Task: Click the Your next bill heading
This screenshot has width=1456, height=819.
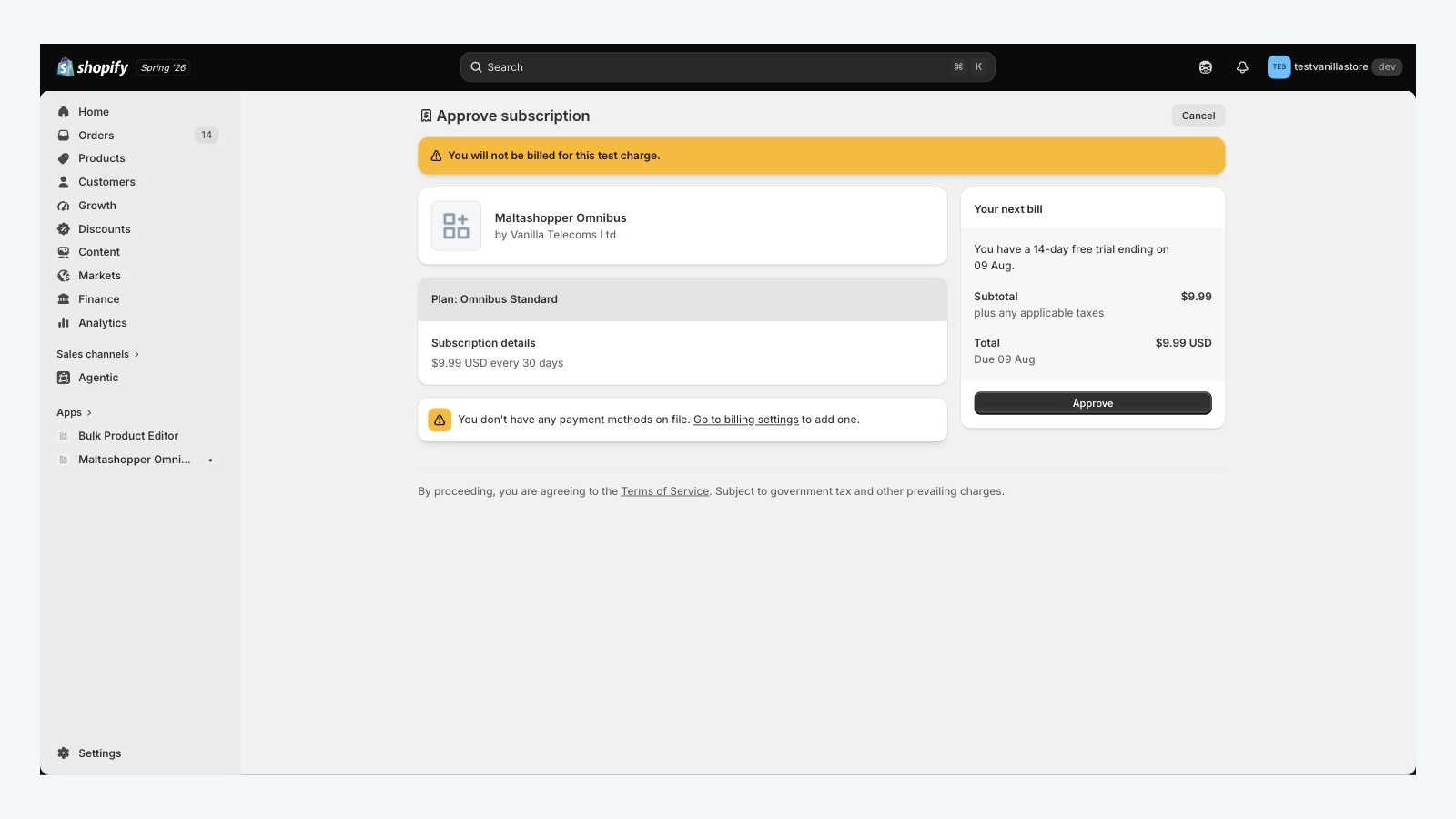Action: [x=1008, y=209]
